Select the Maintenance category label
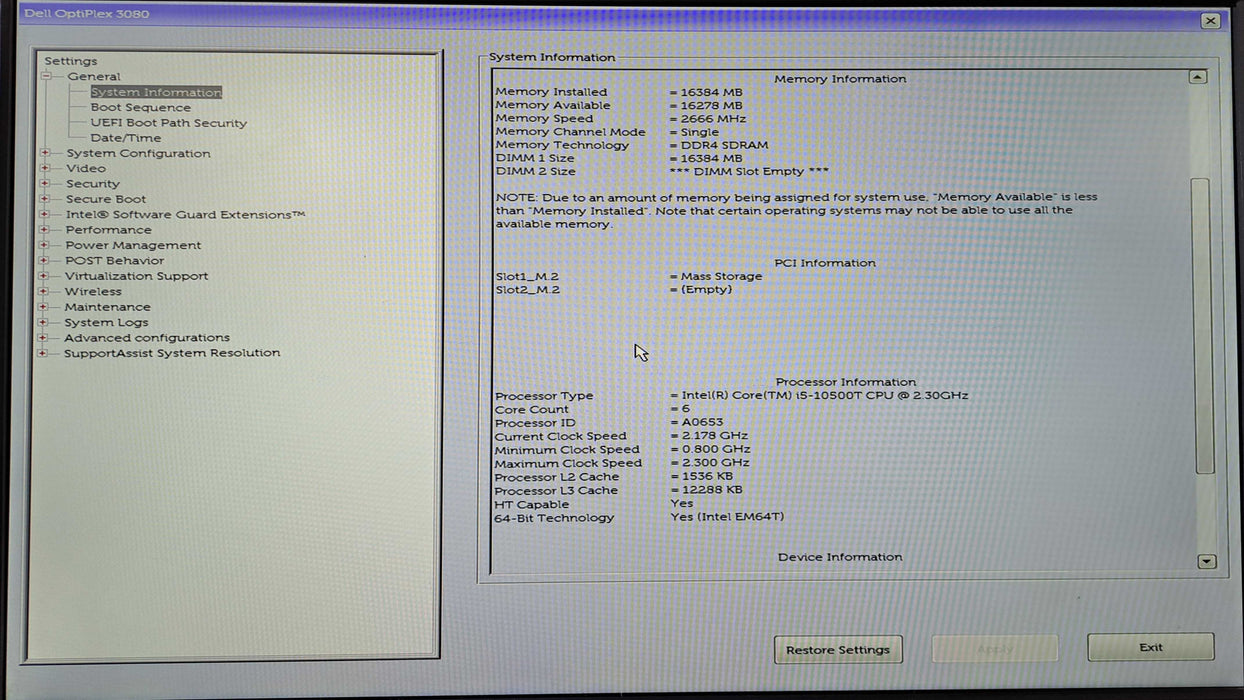Image resolution: width=1244 pixels, height=700 pixels. [107, 307]
